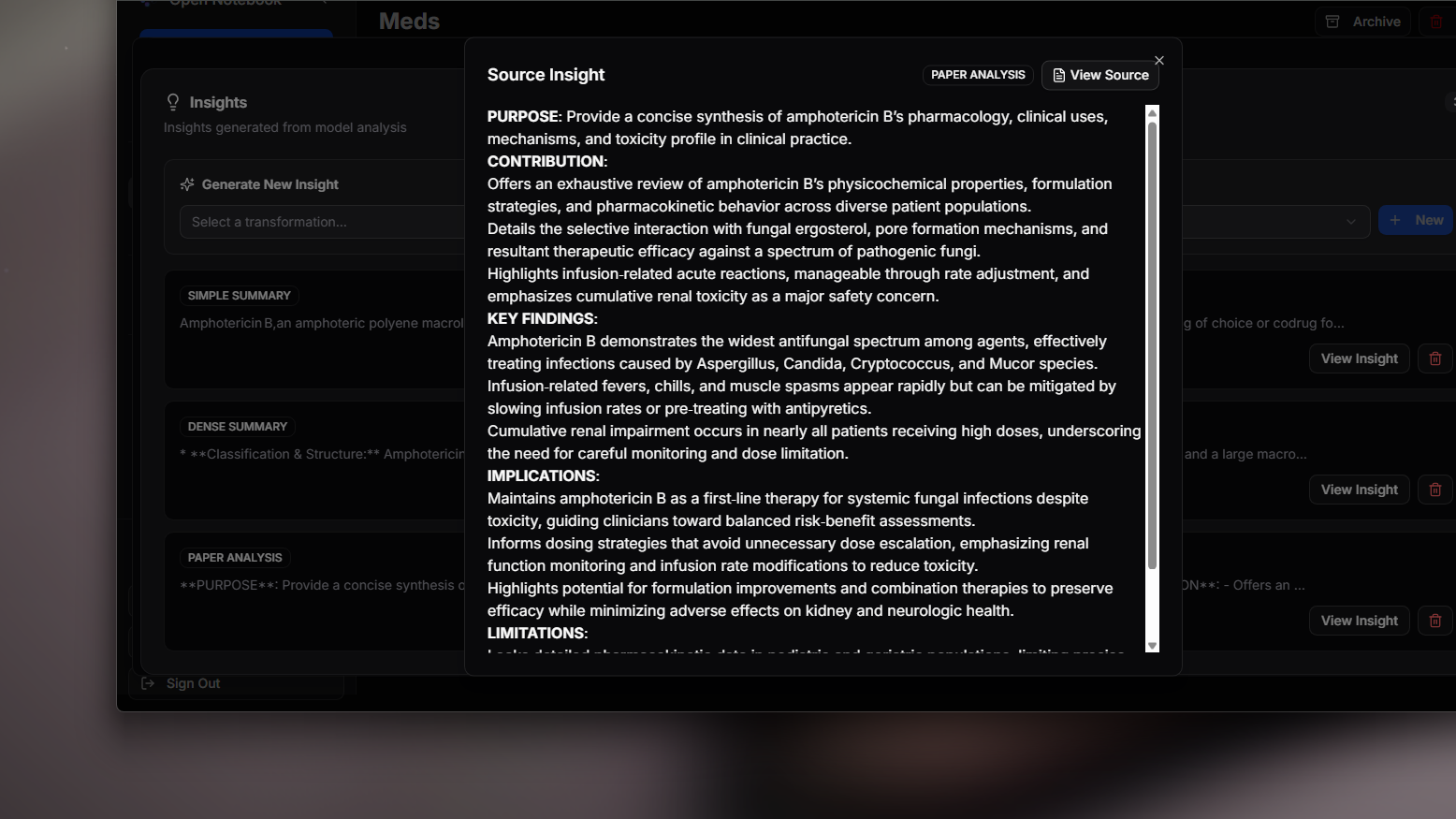Click the Generate New Insight sparkle icon
The width and height of the screenshot is (1456, 819).
pos(187,184)
